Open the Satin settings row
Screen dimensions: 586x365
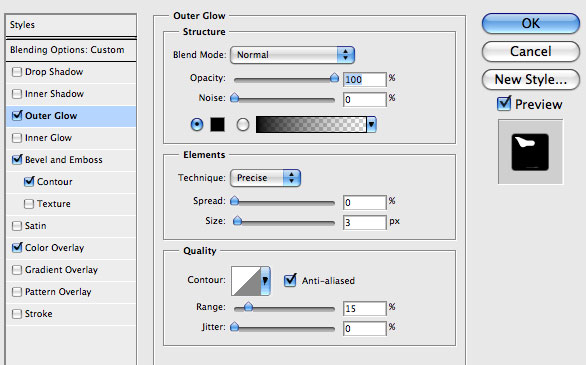tap(71, 226)
